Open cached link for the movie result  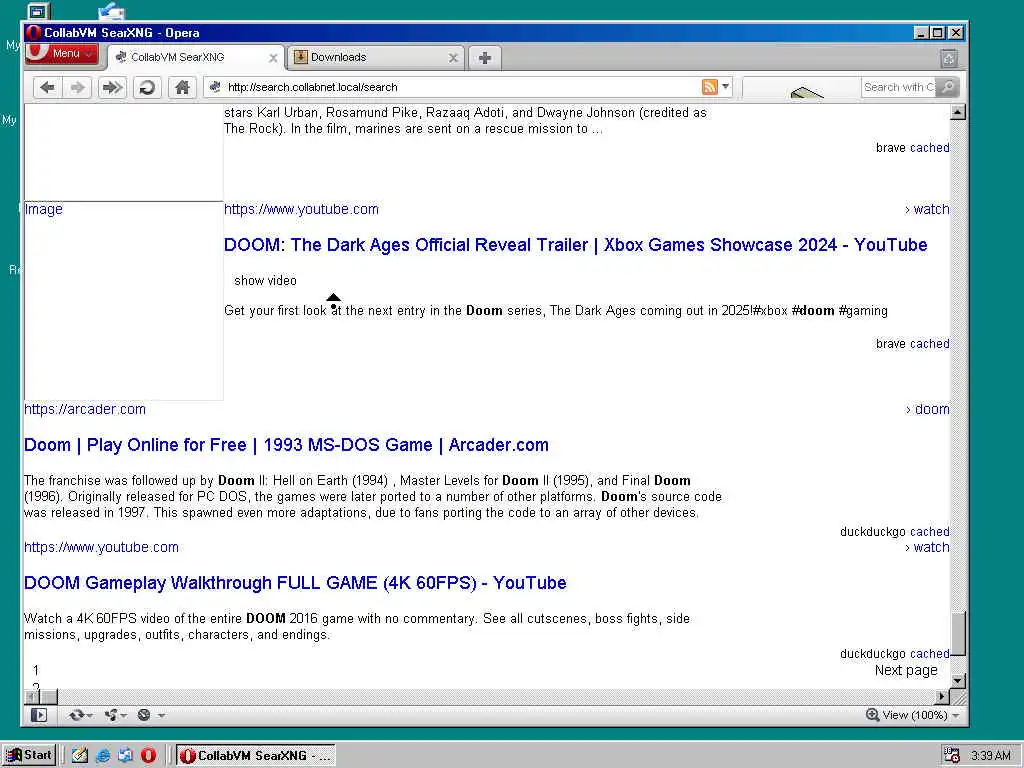[929, 148]
